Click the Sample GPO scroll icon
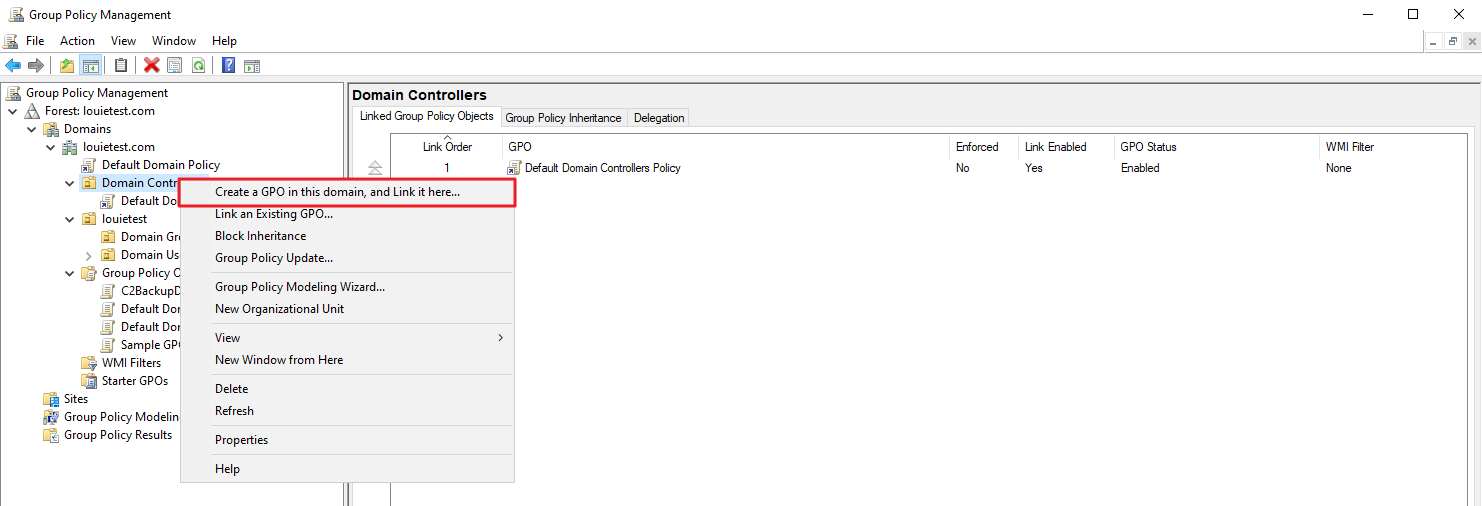Image resolution: width=1482 pixels, height=506 pixels. click(x=109, y=345)
